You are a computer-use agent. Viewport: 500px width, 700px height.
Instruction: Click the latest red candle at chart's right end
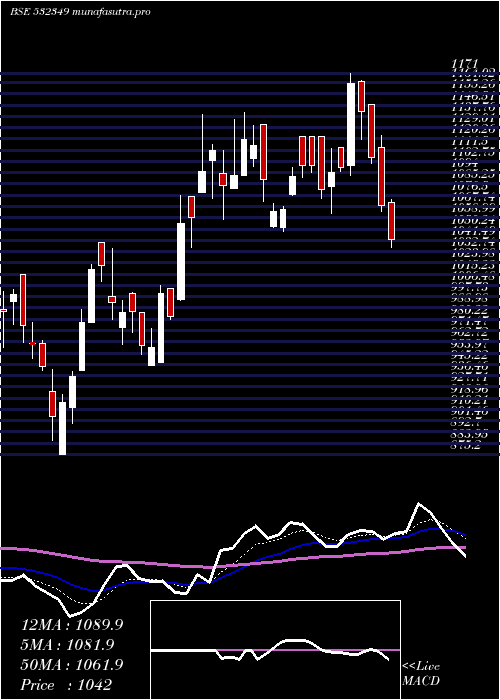392,221
